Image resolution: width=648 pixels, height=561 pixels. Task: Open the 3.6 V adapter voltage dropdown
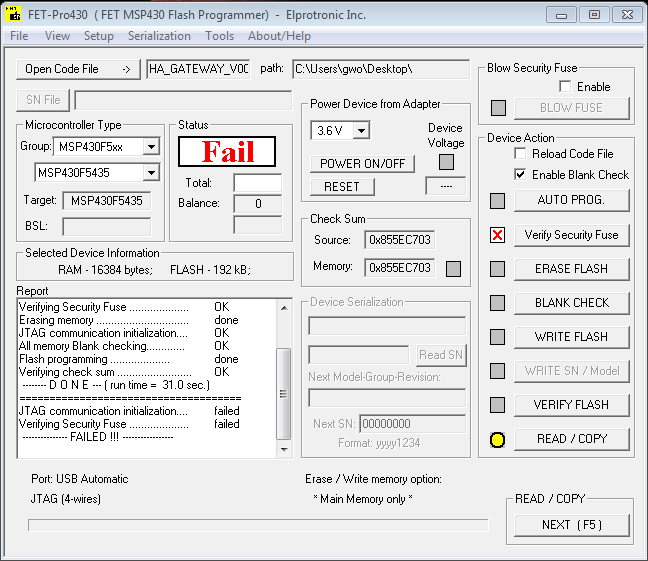[x=361, y=131]
